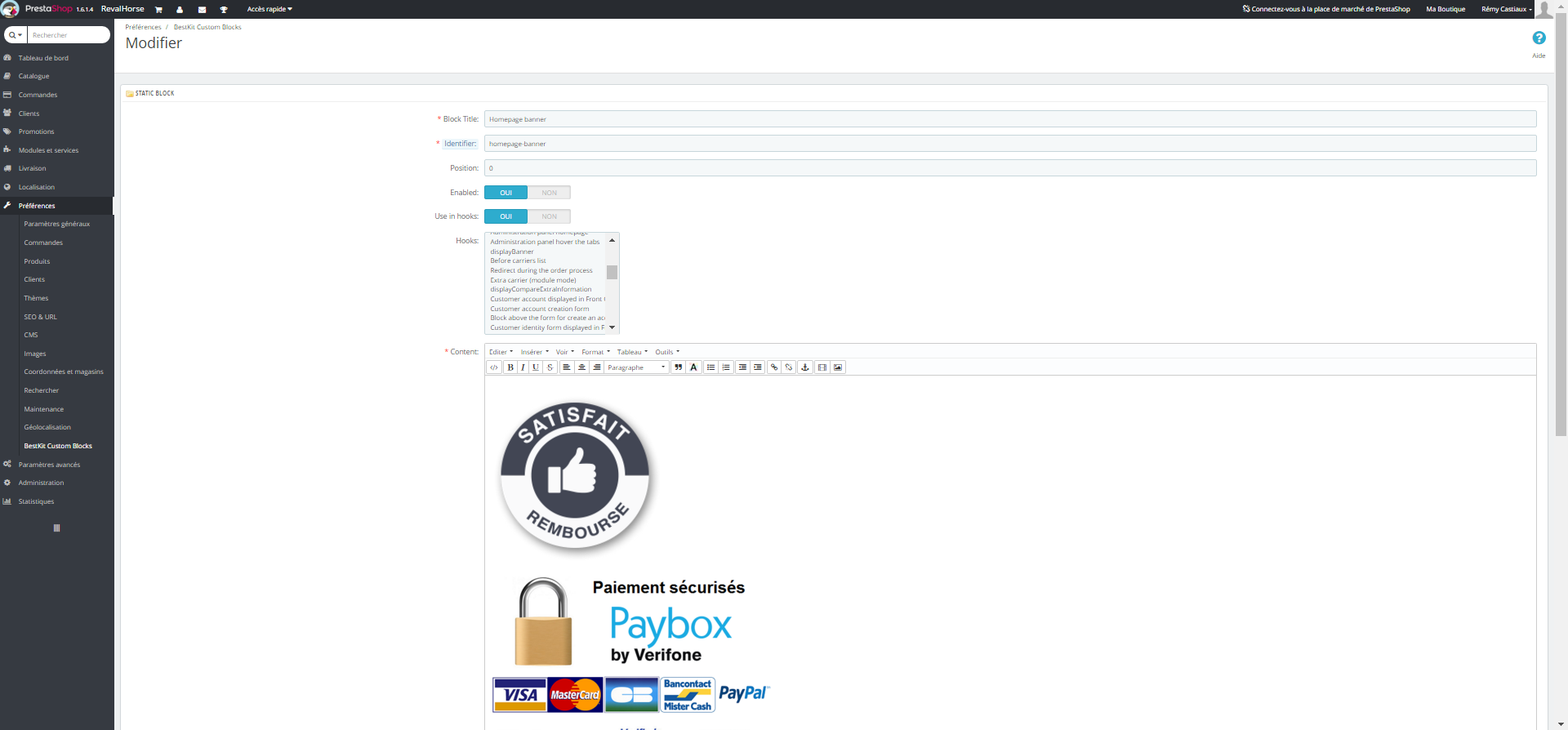Click the Position input field
Viewport: 1568px width, 730px height.
click(x=1010, y=168)
